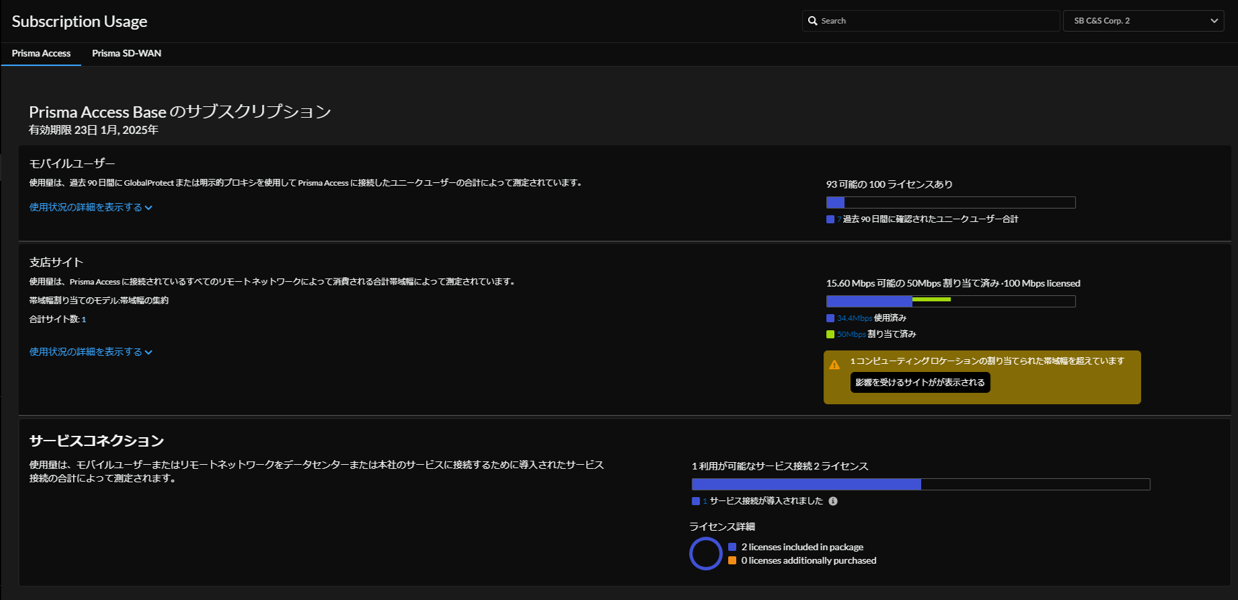Open the Prisma SD-WAN tab

tap(126, 53)
